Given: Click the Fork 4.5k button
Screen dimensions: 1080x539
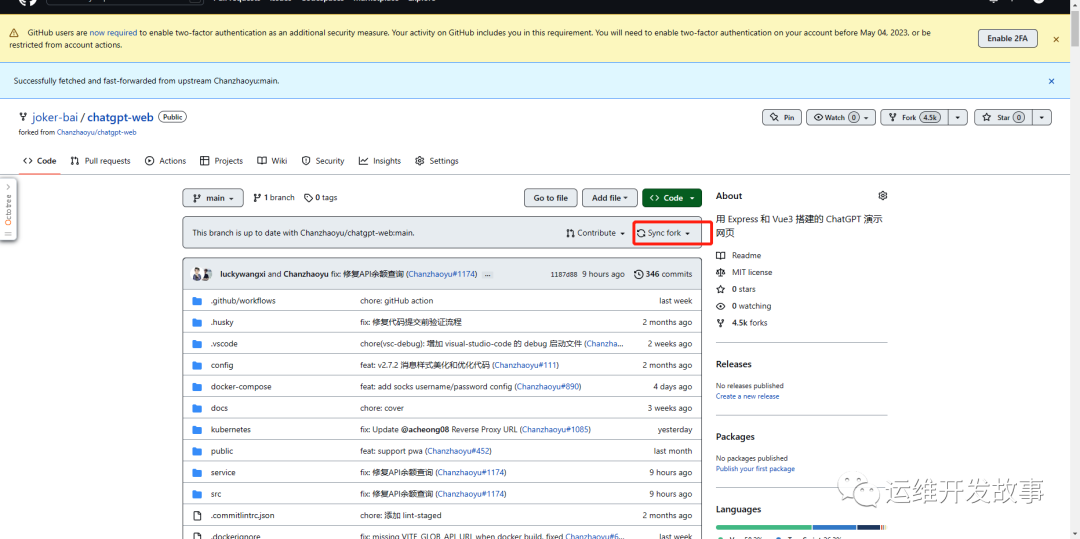Looking at the screenshot, I should coord(914,118).
